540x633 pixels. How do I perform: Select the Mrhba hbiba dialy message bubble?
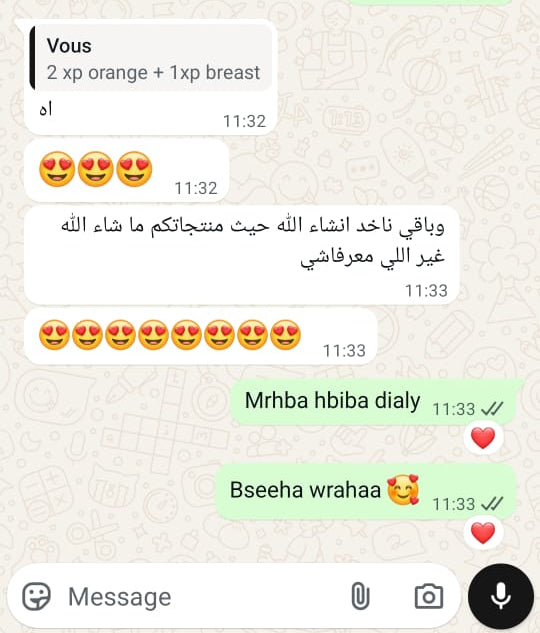(373, 402)
